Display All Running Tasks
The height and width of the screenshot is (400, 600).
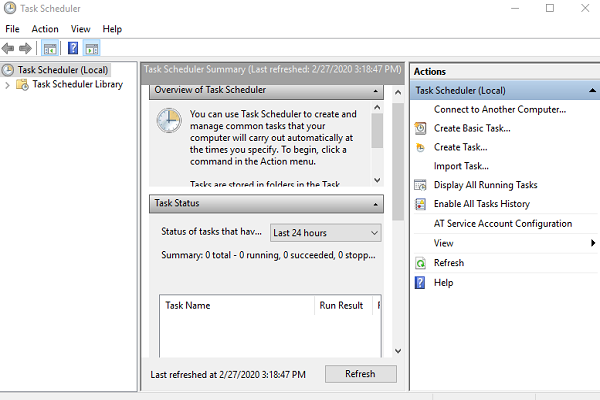pos(485,185)
